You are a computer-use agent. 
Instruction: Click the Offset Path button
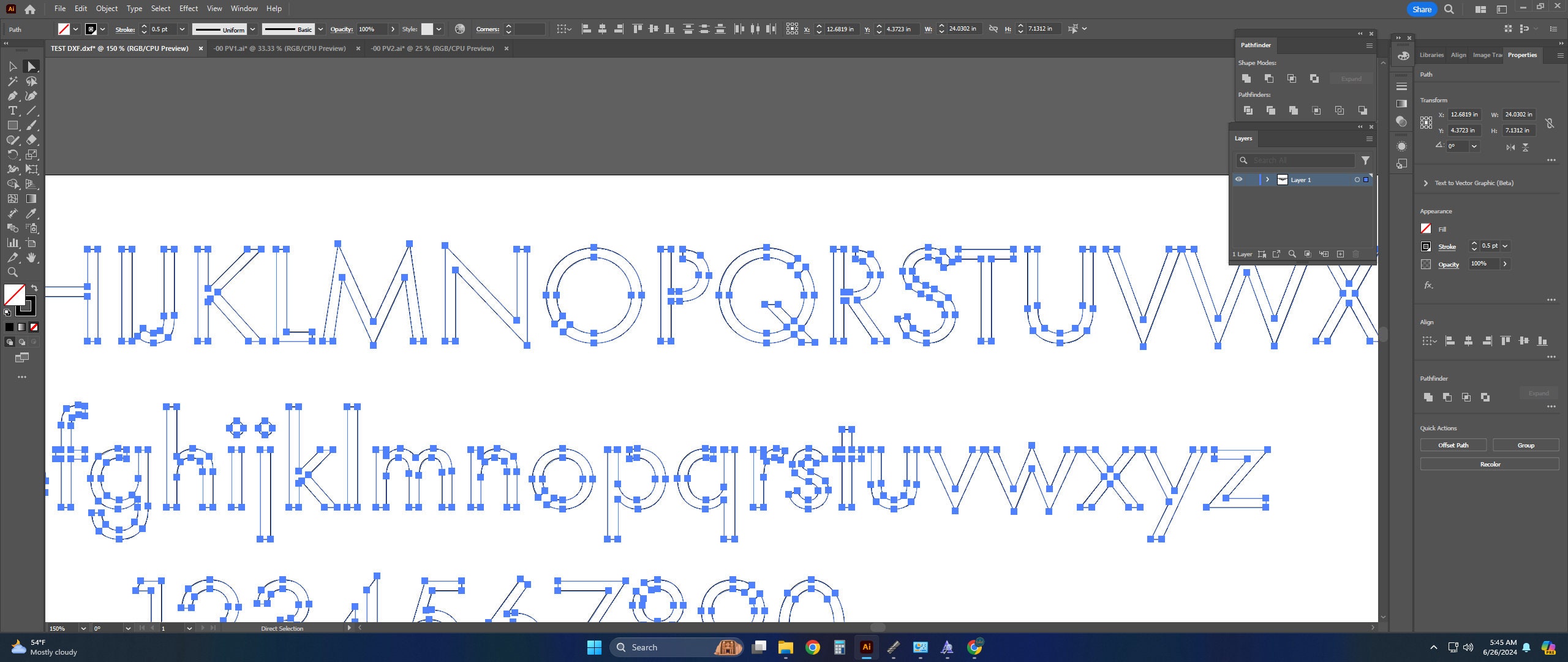tap(1452, 445)
